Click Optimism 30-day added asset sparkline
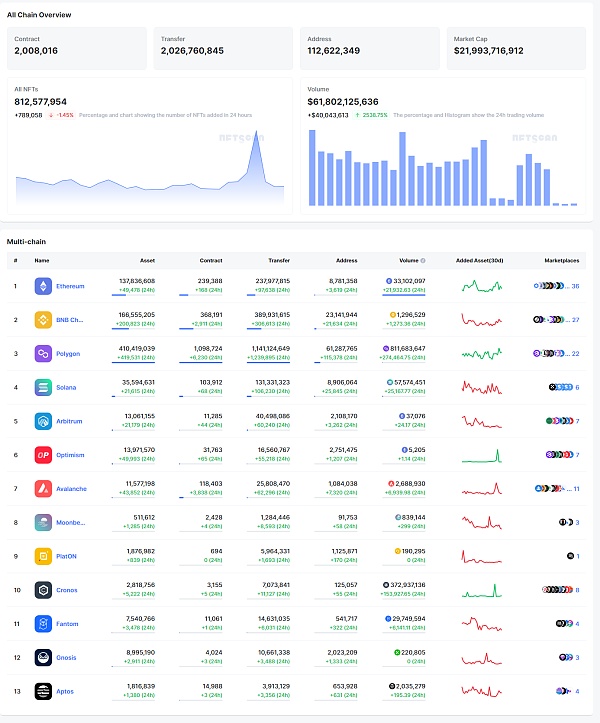600x723 pixels. pos(481,455)
